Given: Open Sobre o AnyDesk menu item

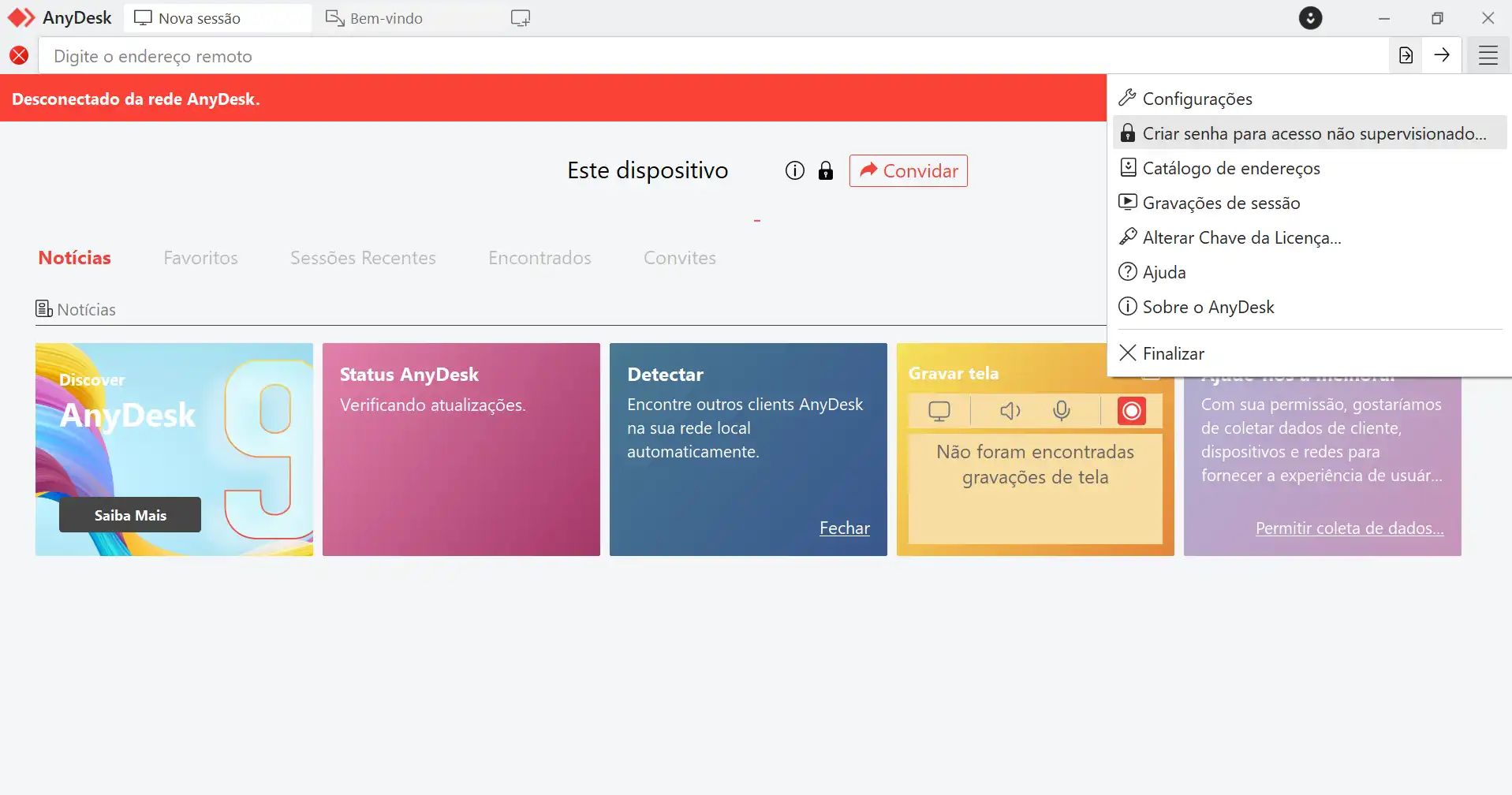Looking at the screenshot, I should pyautogui.click(x=1309, y=307).
